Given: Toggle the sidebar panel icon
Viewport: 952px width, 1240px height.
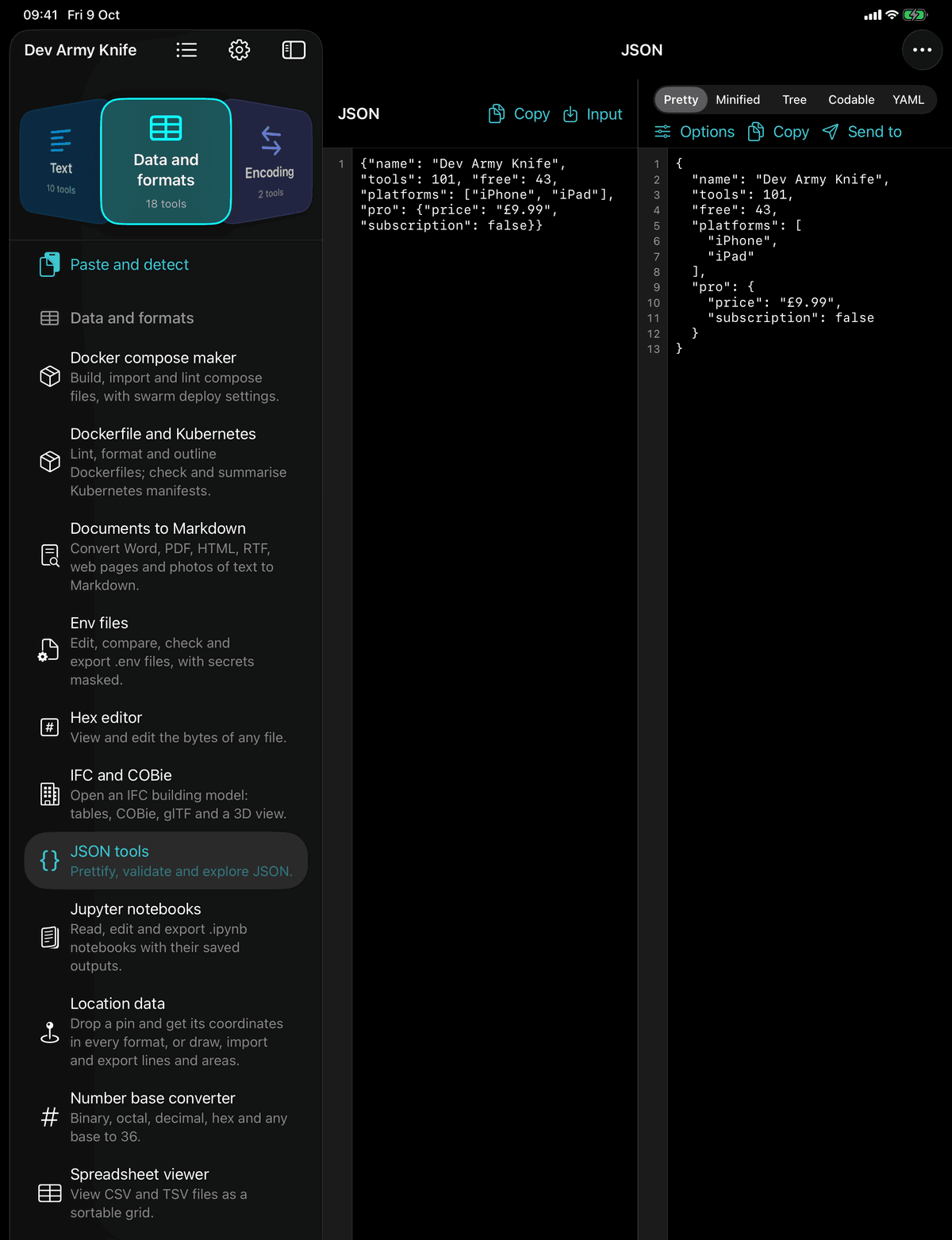Looking at the screenshot, I should 294,50.
